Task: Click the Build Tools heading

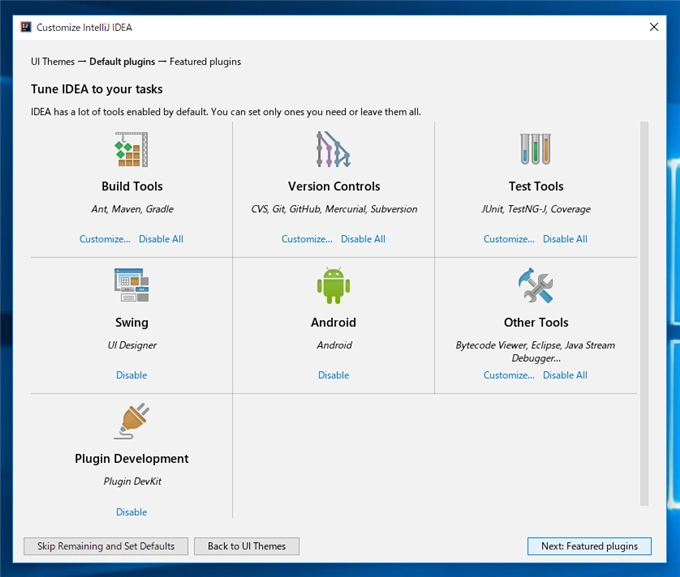Action: (x=132, y=186)
